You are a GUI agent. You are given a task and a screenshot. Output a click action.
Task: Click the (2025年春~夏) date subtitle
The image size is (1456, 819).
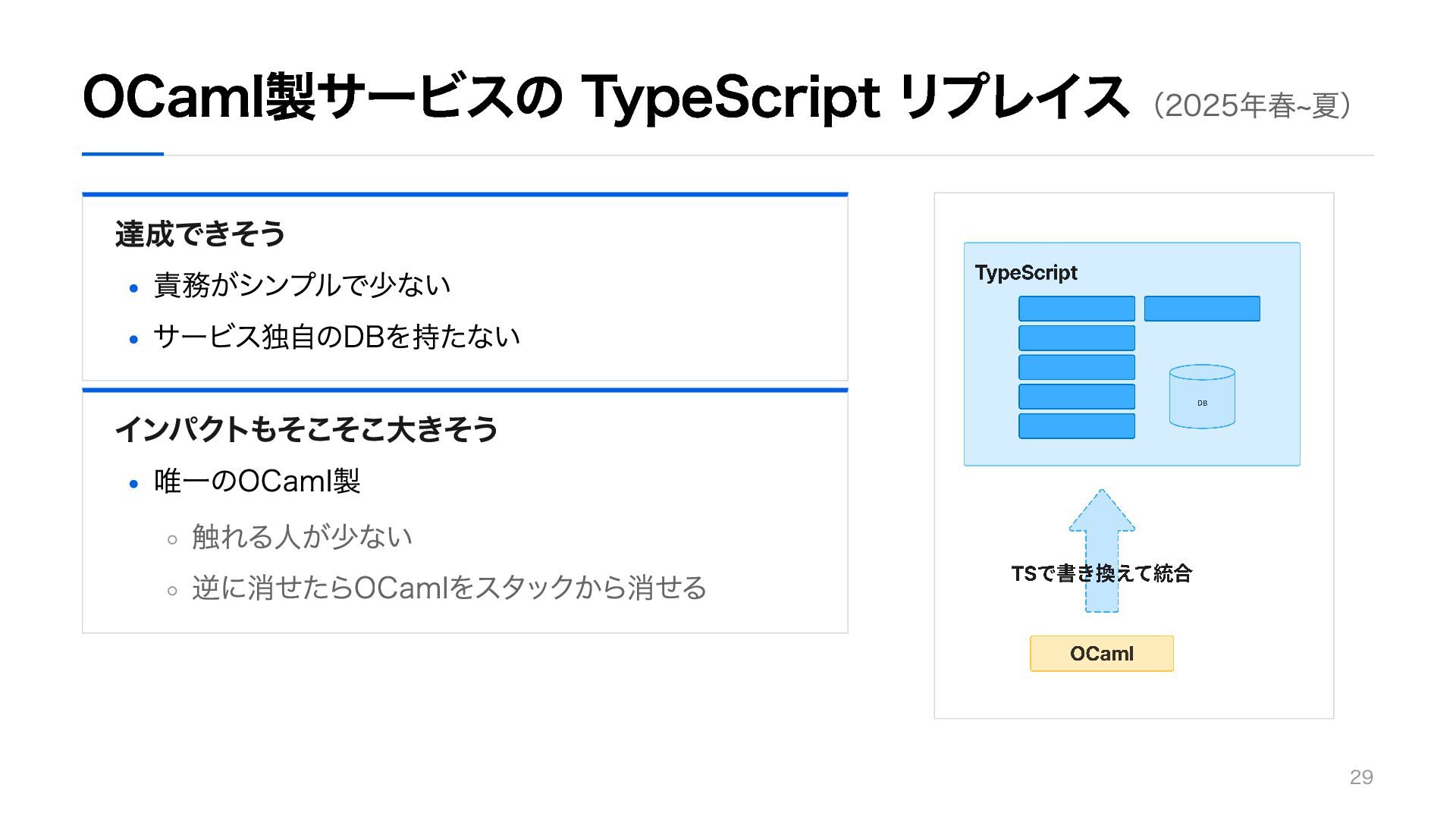point(1253,105)
